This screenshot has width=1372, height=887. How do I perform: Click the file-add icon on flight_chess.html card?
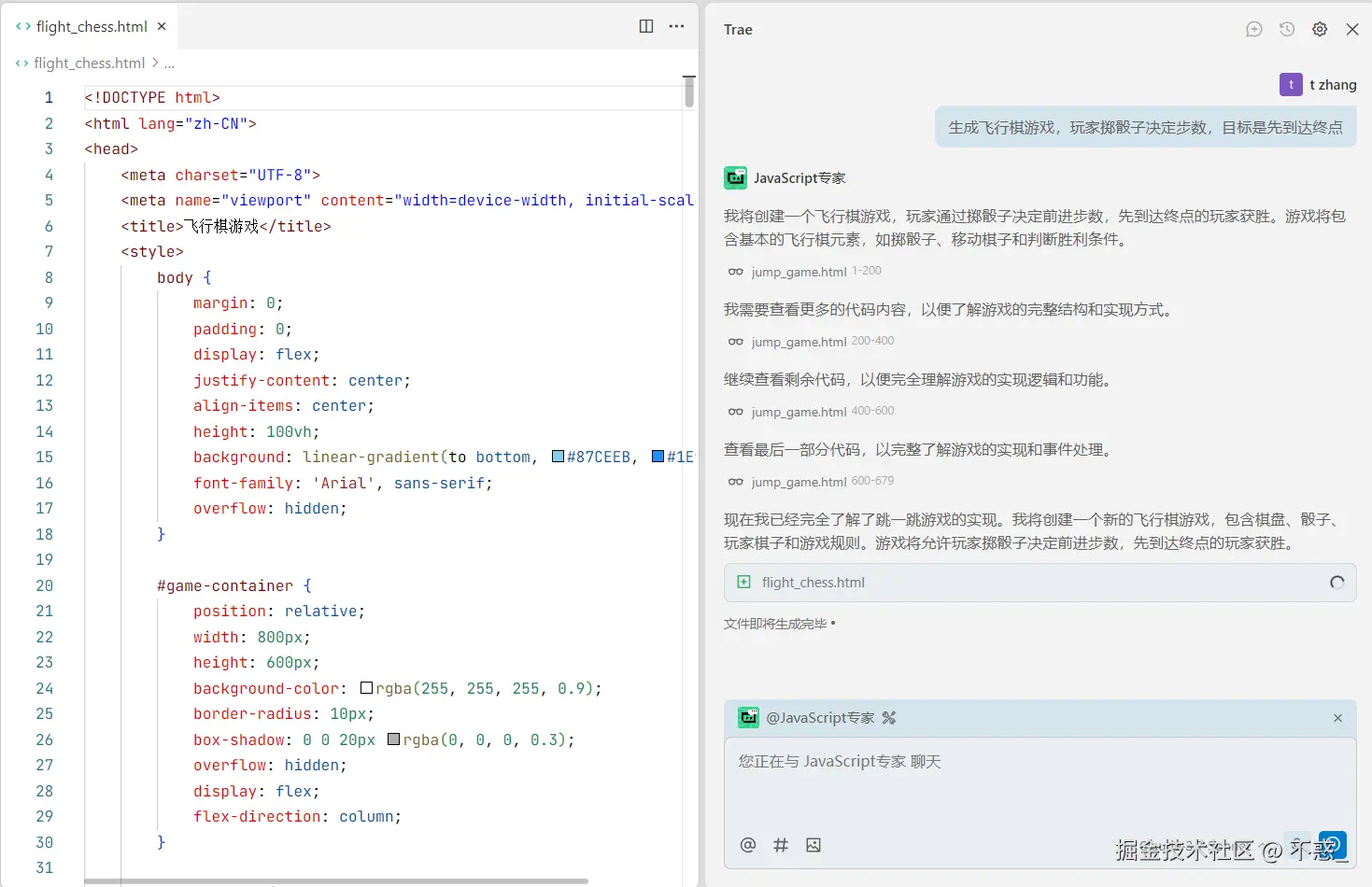pos(743,582)
